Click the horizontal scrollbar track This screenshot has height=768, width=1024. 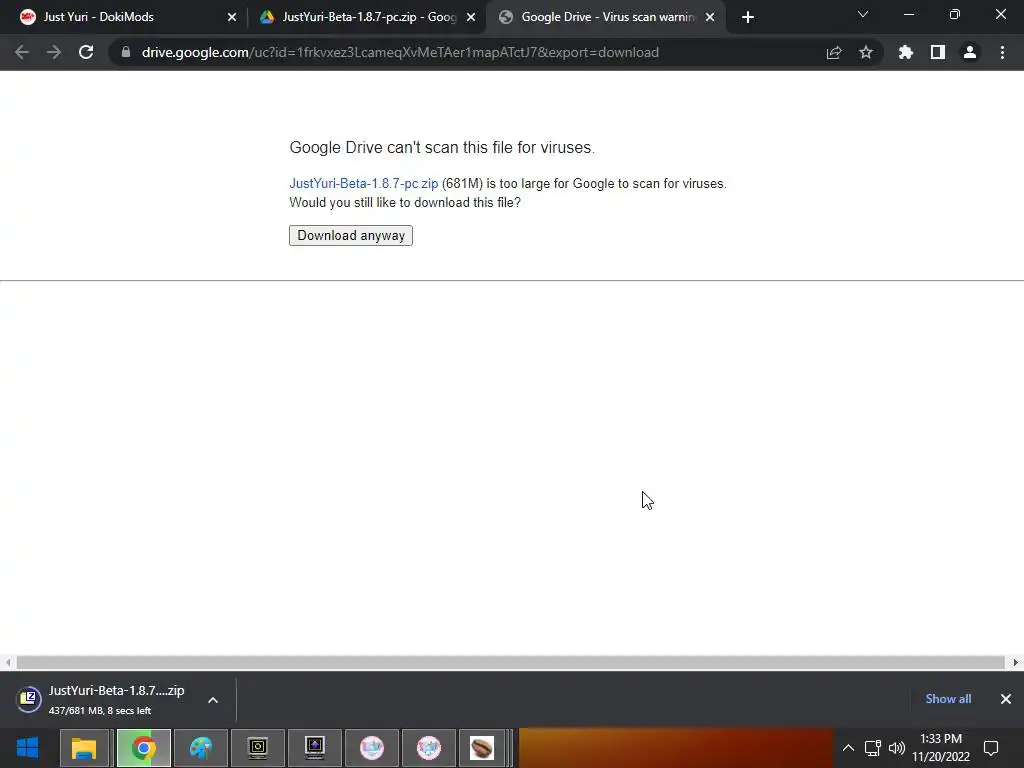coord(511,662)
